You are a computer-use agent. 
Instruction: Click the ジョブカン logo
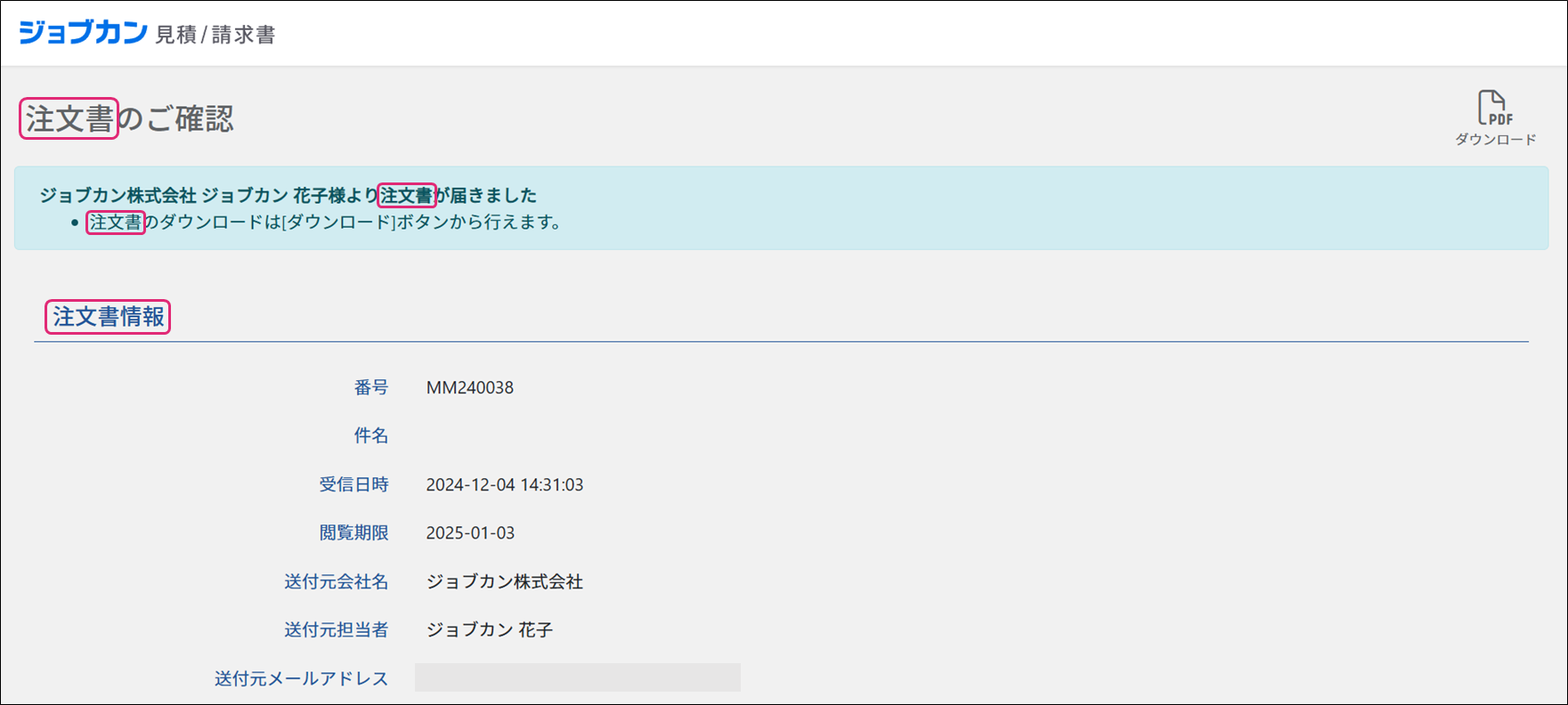83,33
